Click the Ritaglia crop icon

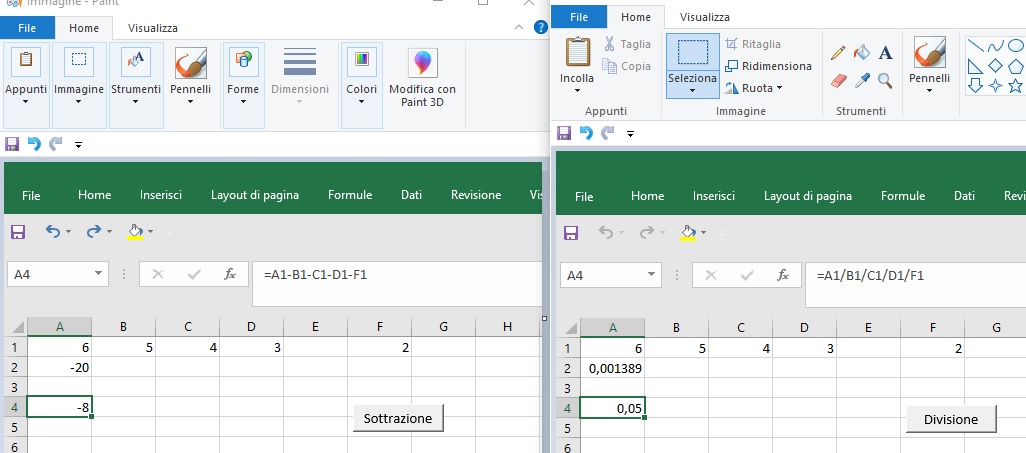pos(732,44)
